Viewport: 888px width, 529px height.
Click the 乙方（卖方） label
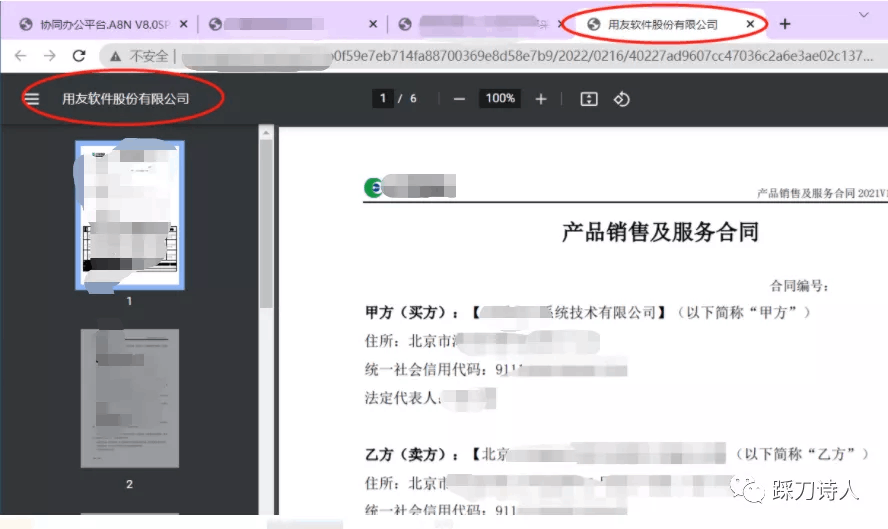click(x=412, y=454)
